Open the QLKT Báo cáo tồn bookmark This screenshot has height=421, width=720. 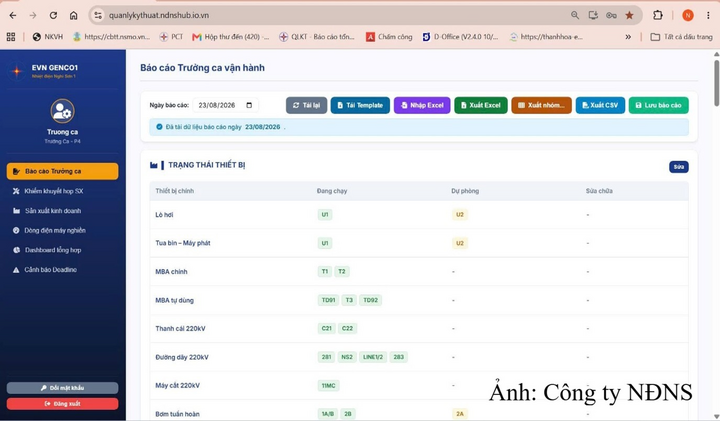pyautogui.click(x=317, y=37)
